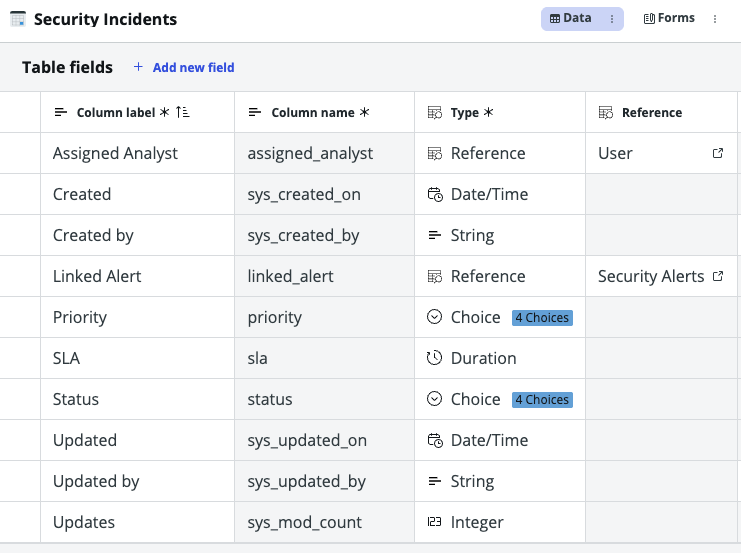This screenshot has width=741, height=553.
Task: Click the Table fields heading
Action: [68, 67]
